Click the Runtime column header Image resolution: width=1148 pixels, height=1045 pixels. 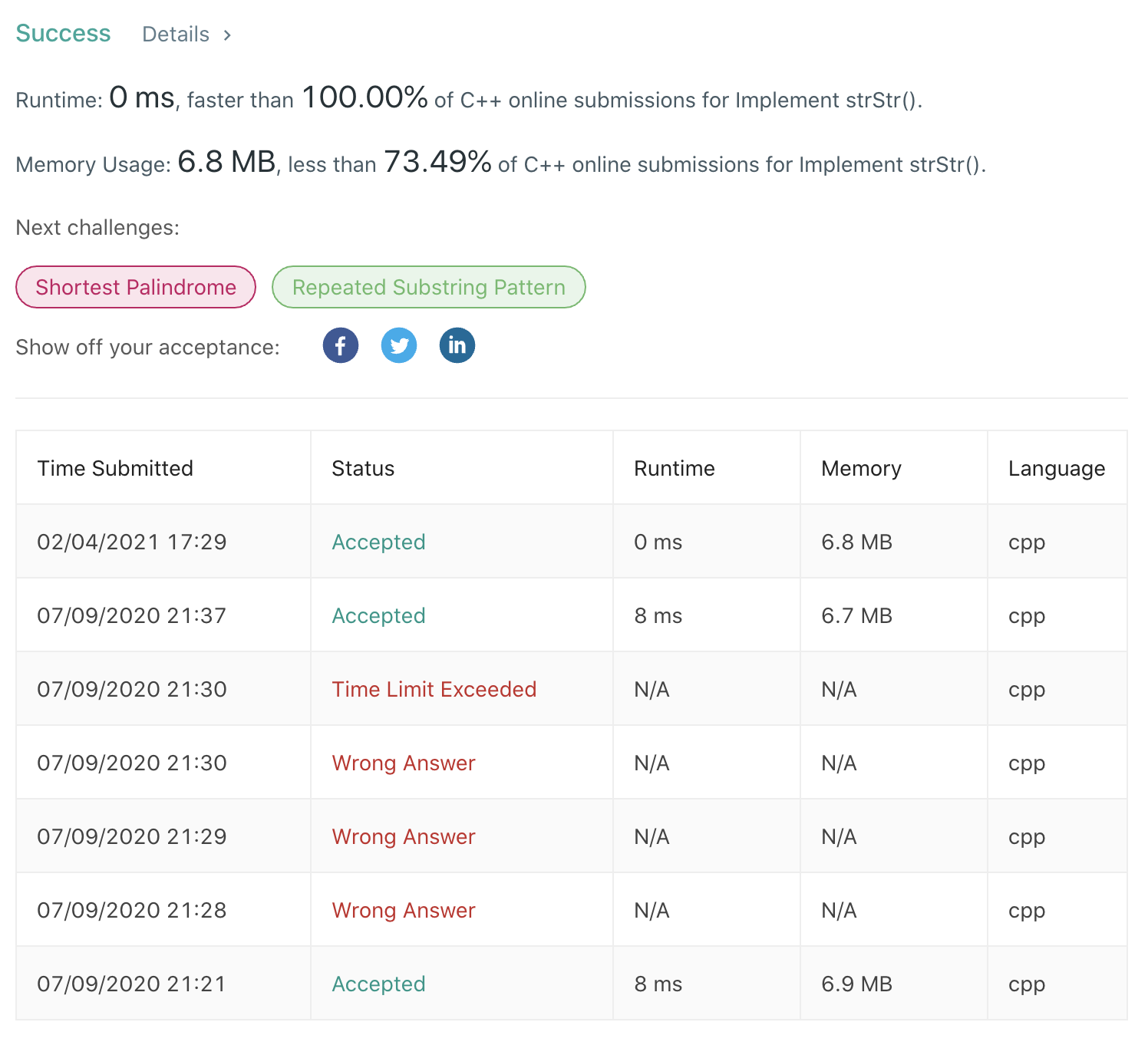(674, 468)
